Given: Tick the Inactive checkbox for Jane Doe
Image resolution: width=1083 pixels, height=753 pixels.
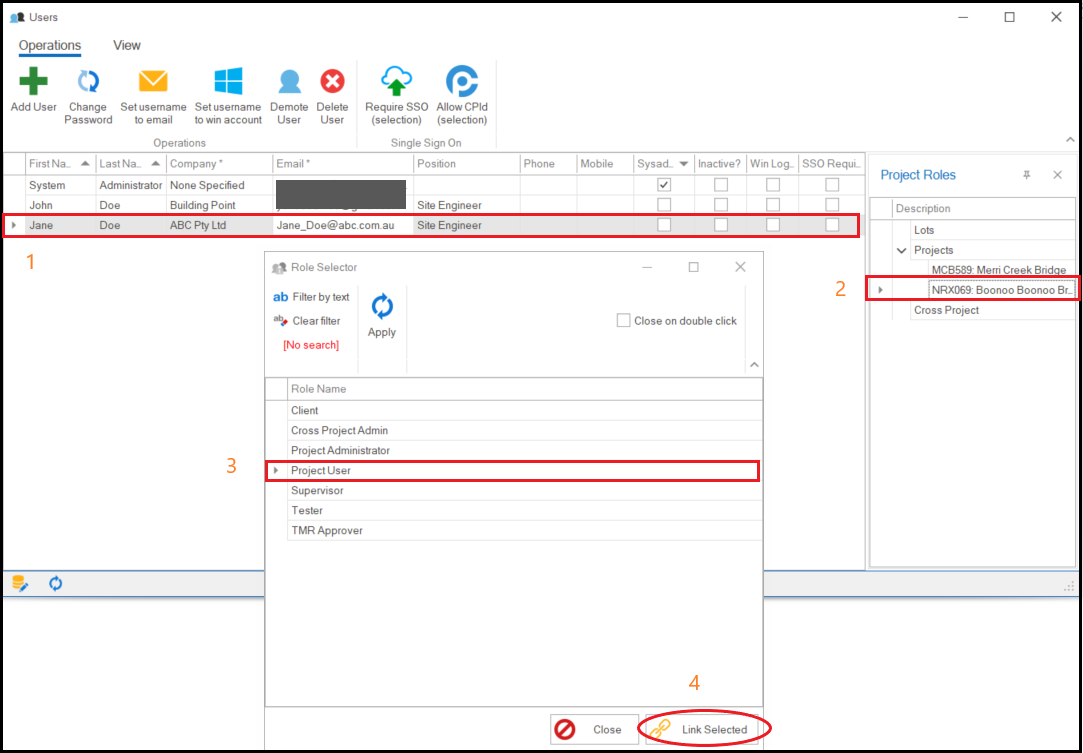Looking at the screenshot, I should (720, 225).
